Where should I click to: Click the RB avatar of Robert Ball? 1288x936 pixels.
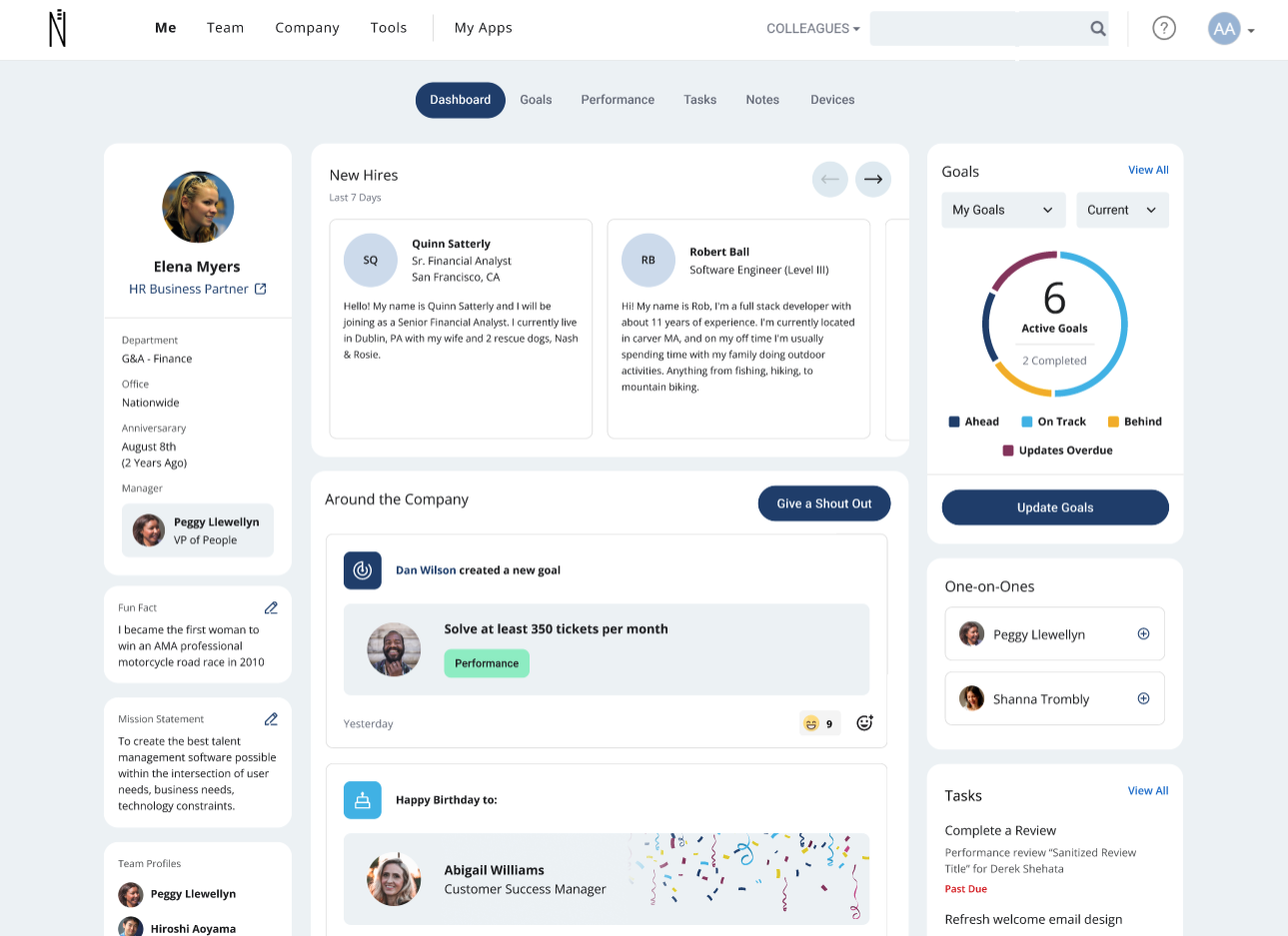coord(648,260)
